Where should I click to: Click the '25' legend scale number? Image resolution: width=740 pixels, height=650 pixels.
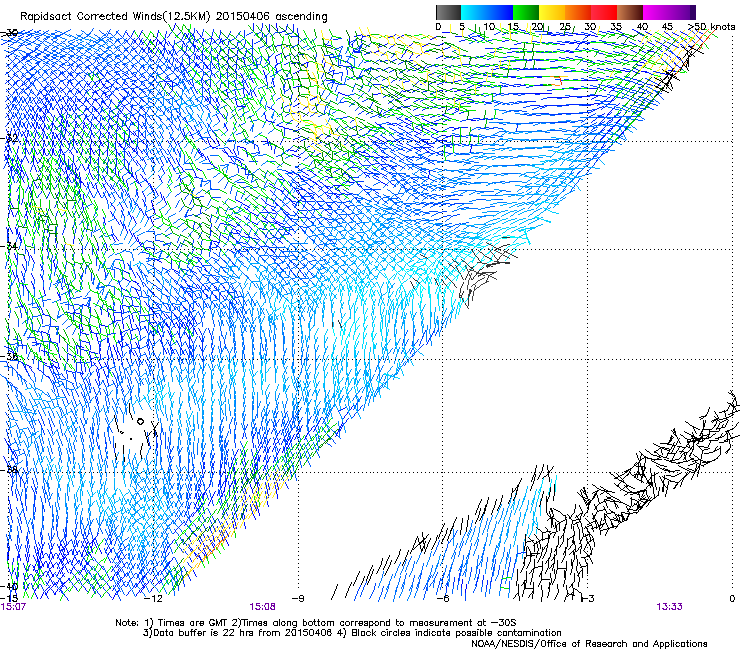coord(565,26)
